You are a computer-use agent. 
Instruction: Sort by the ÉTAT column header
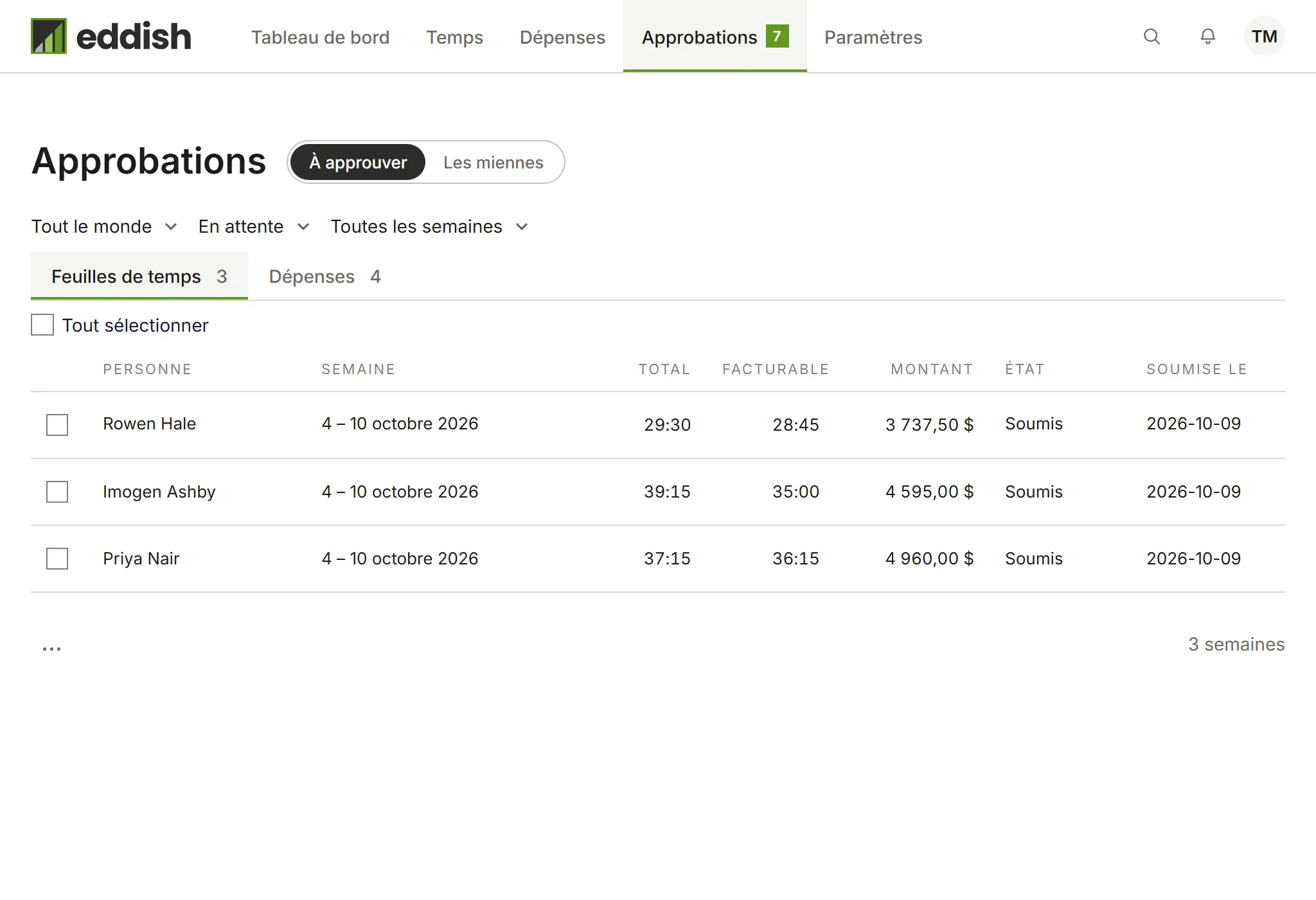pyautogui.click(x=1025, y=369)
